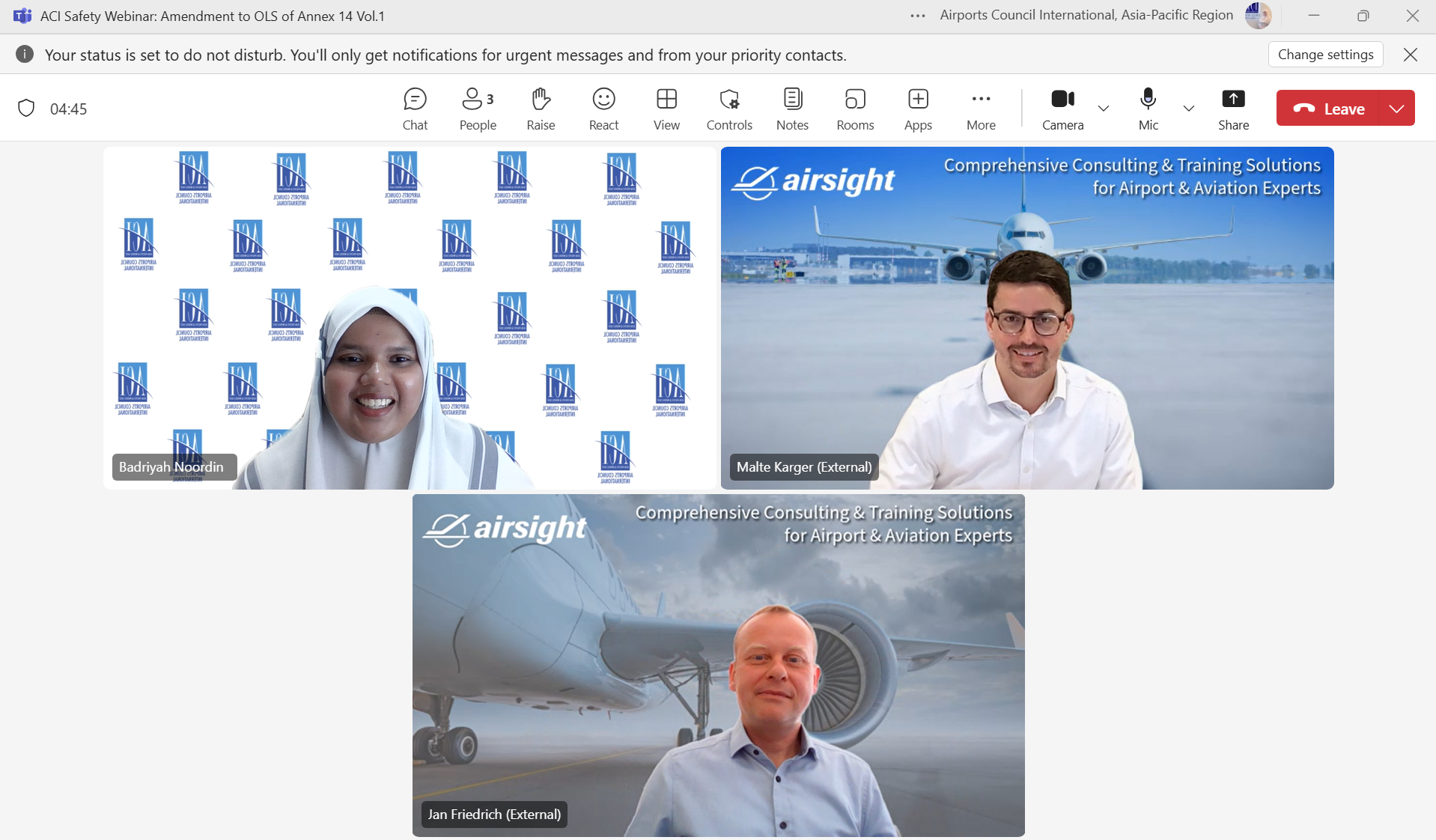This screenshot has height=840, width=1436.
Task: Expand the Leave options dropdown arrow
Action: [1396, 109]
